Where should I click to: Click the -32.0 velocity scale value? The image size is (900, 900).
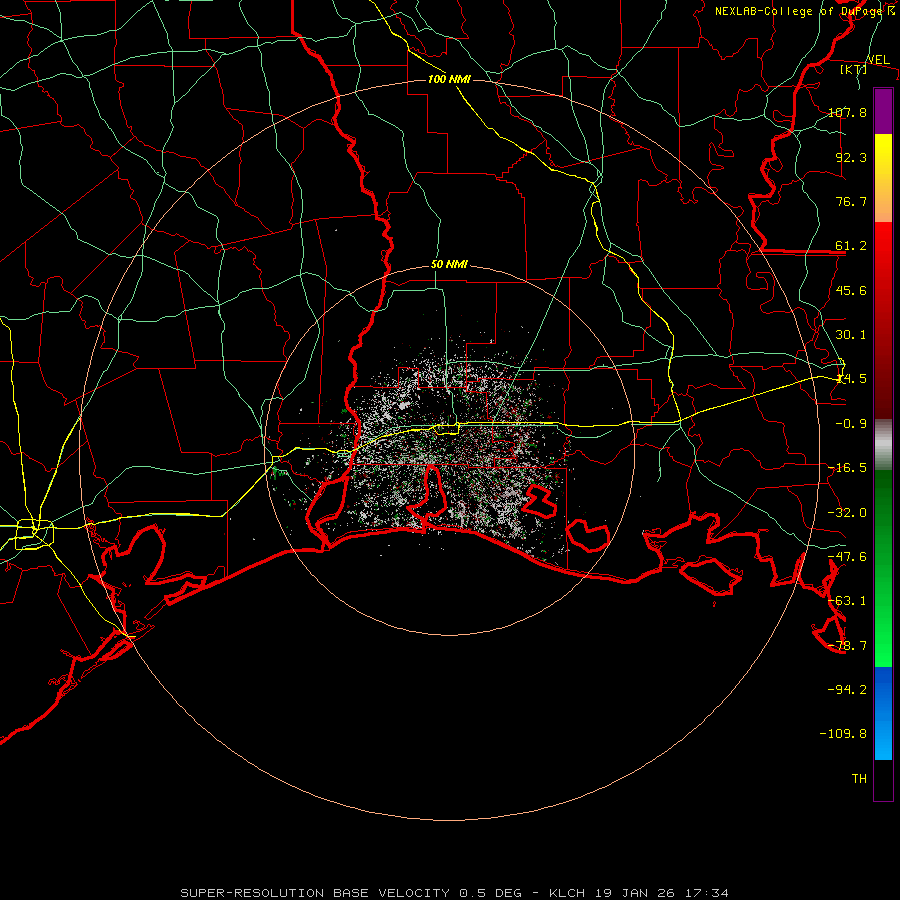click(848, 513)
